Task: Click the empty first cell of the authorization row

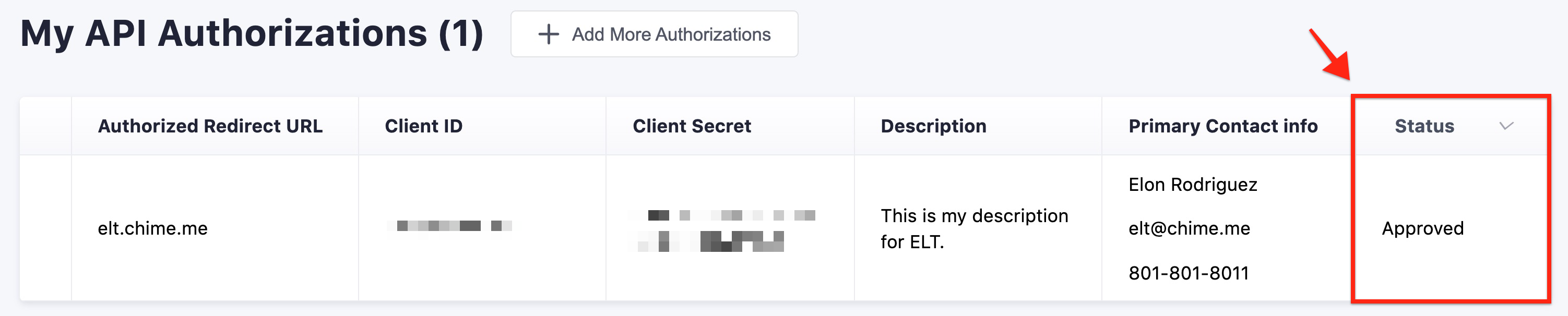Action: (45, 228)
